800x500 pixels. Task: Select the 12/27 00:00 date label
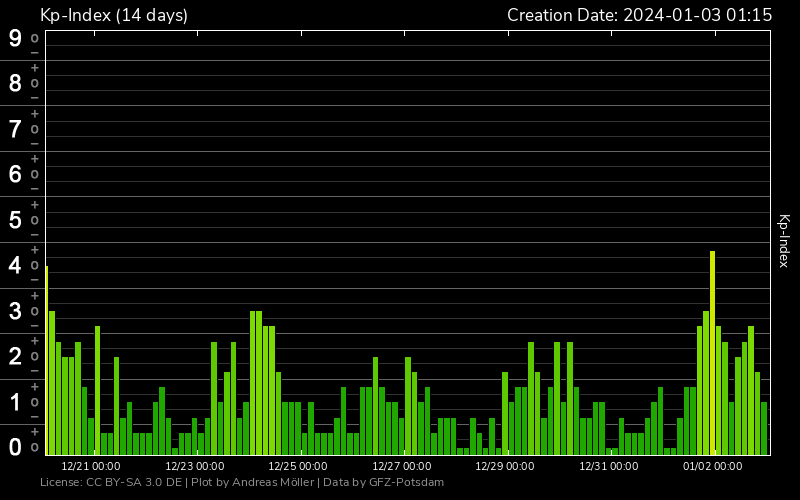click(x=402, y=466)
